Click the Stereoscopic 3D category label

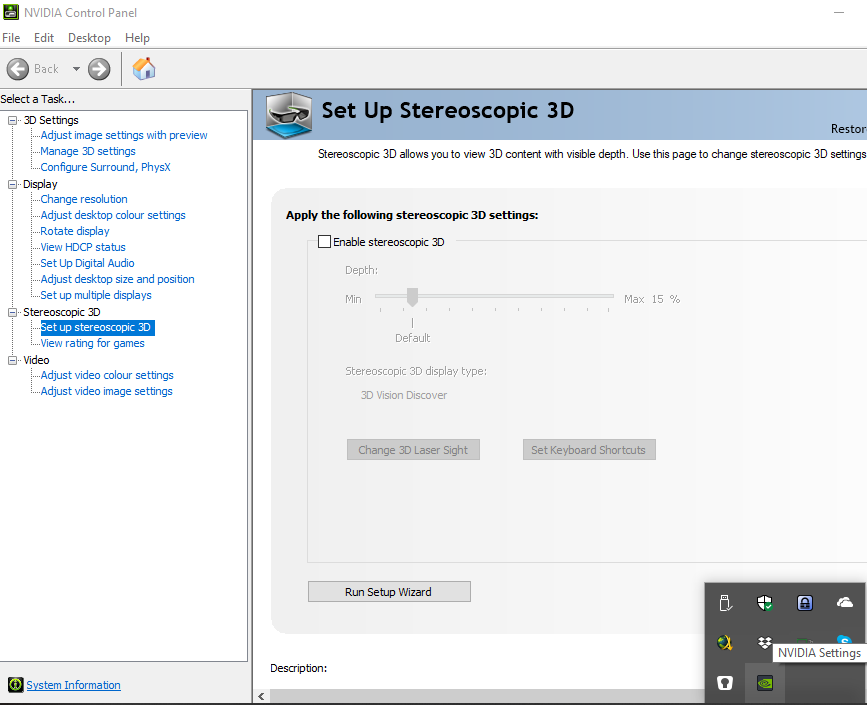[62, 312]
